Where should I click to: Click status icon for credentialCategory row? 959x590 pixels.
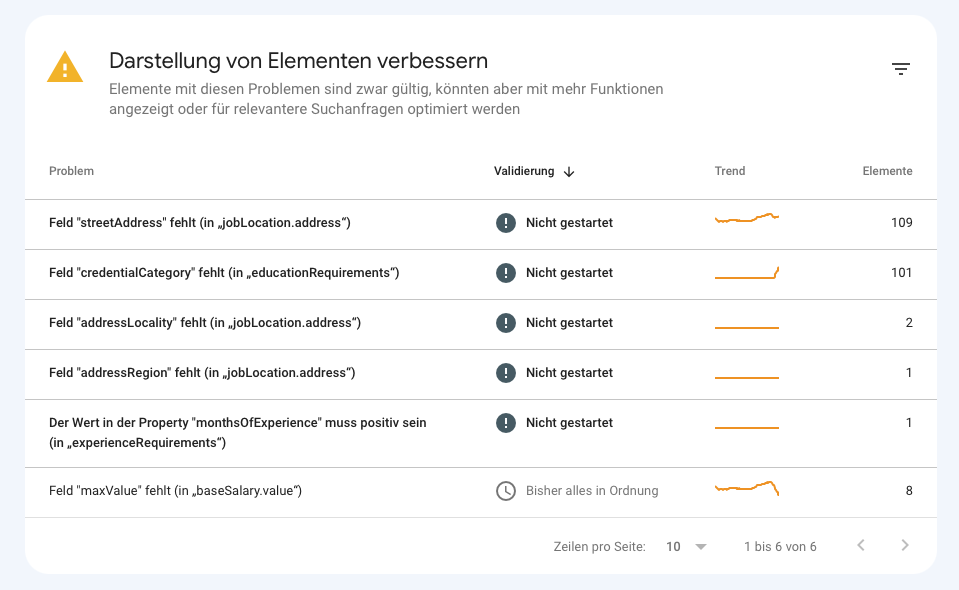pyautogui.click(x=506, y=273)
